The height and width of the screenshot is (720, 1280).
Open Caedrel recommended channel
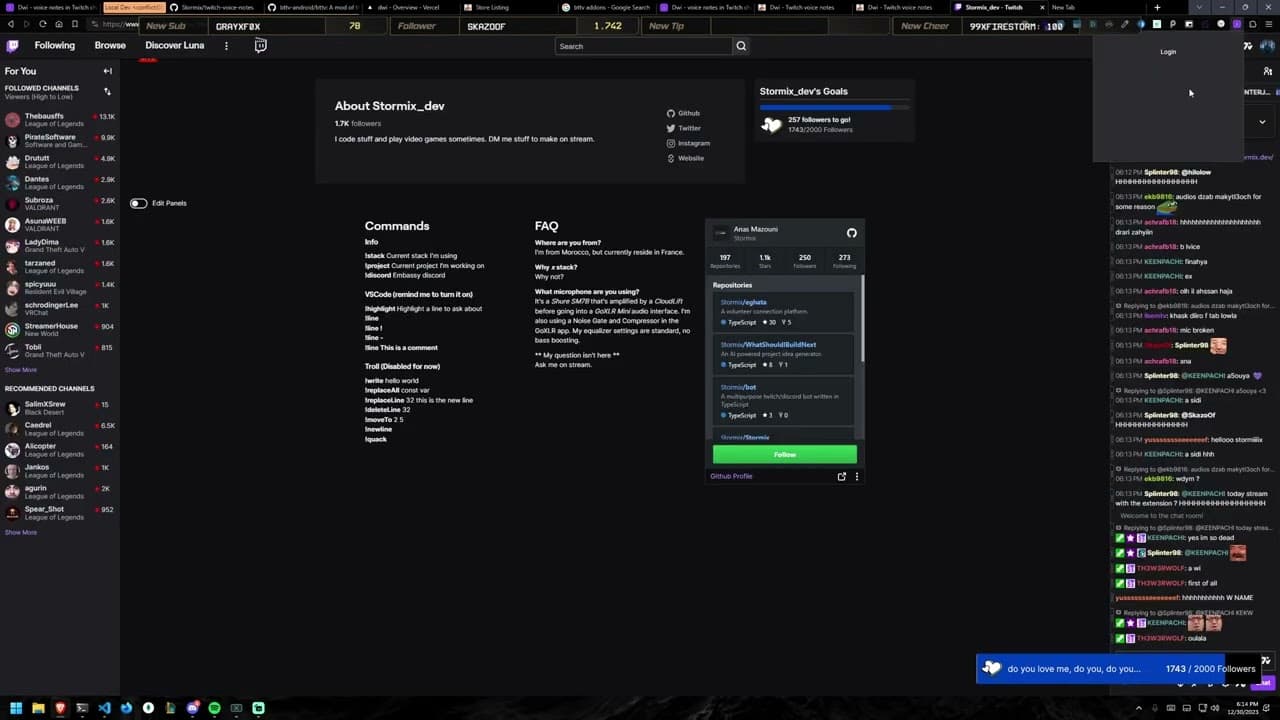pos(60,429)
